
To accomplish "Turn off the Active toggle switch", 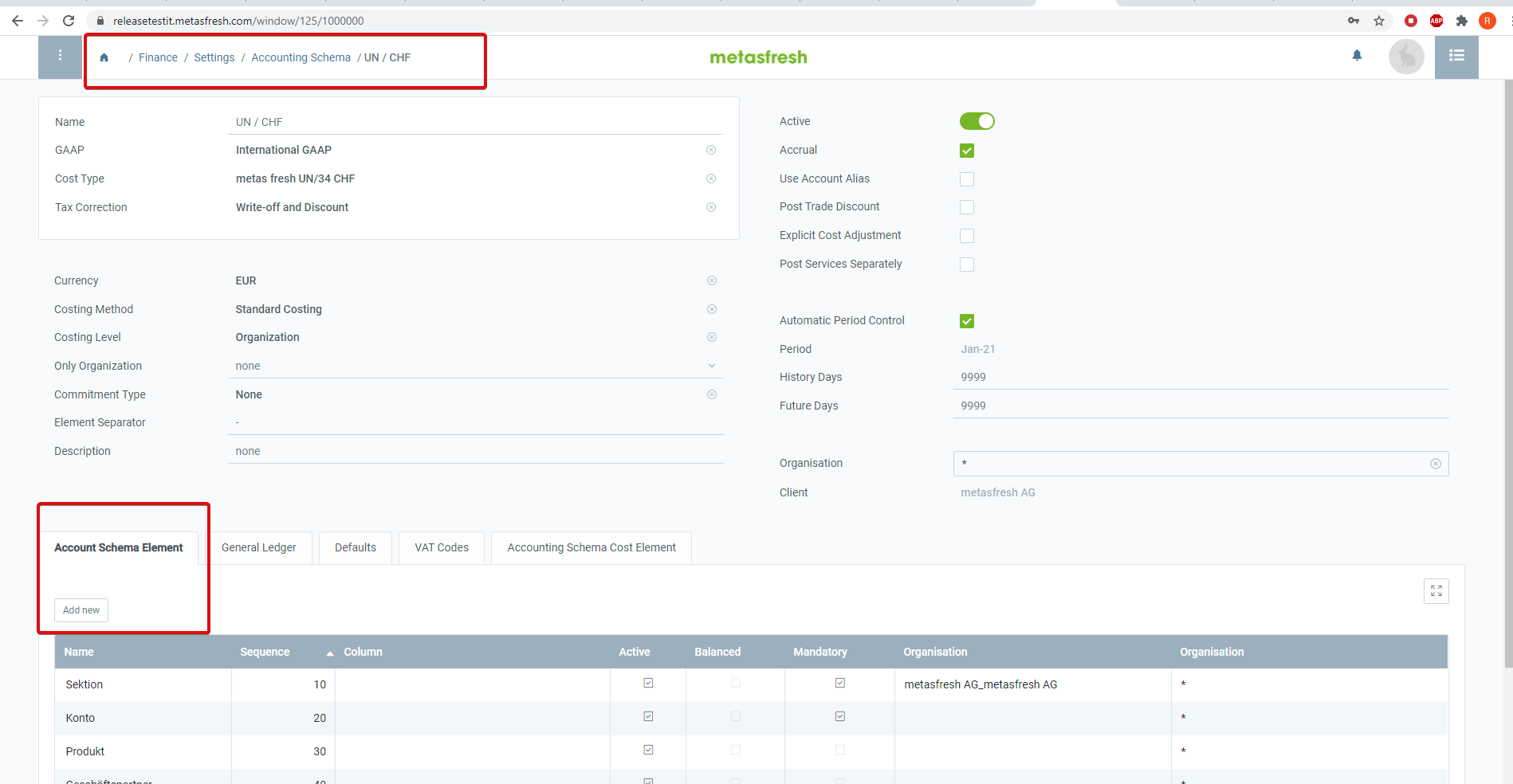I will (977, 121).
